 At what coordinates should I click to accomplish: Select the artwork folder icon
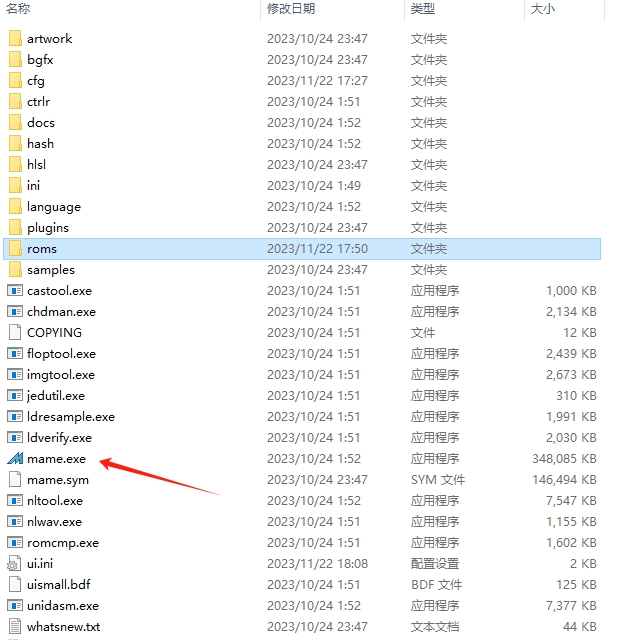14,39
